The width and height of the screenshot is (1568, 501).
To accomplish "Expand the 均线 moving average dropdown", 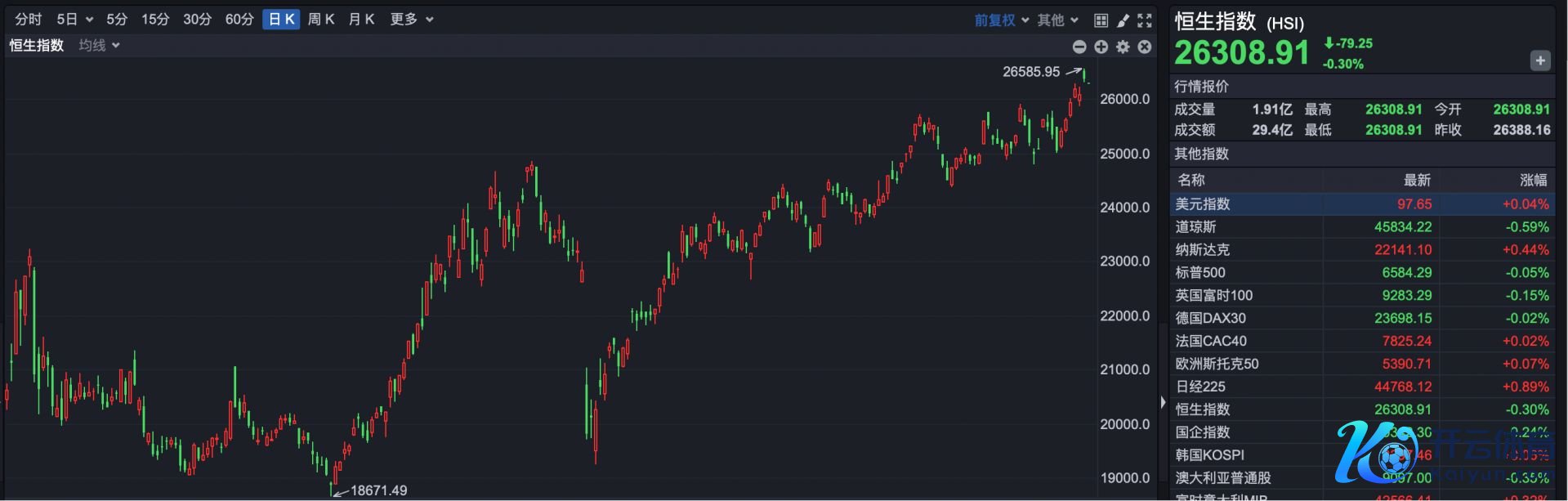I will pyautogui.click(x=99, y=46).
